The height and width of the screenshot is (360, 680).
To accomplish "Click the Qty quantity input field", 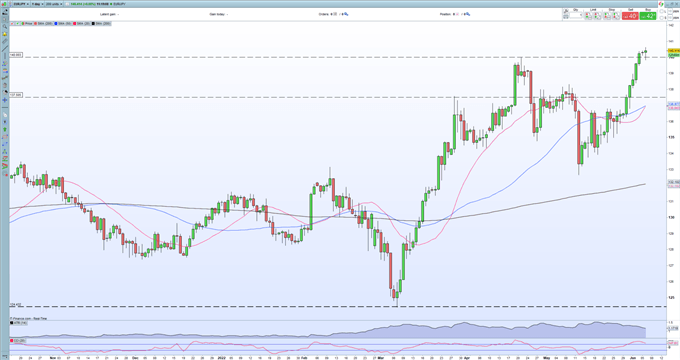I will [575, 15].
